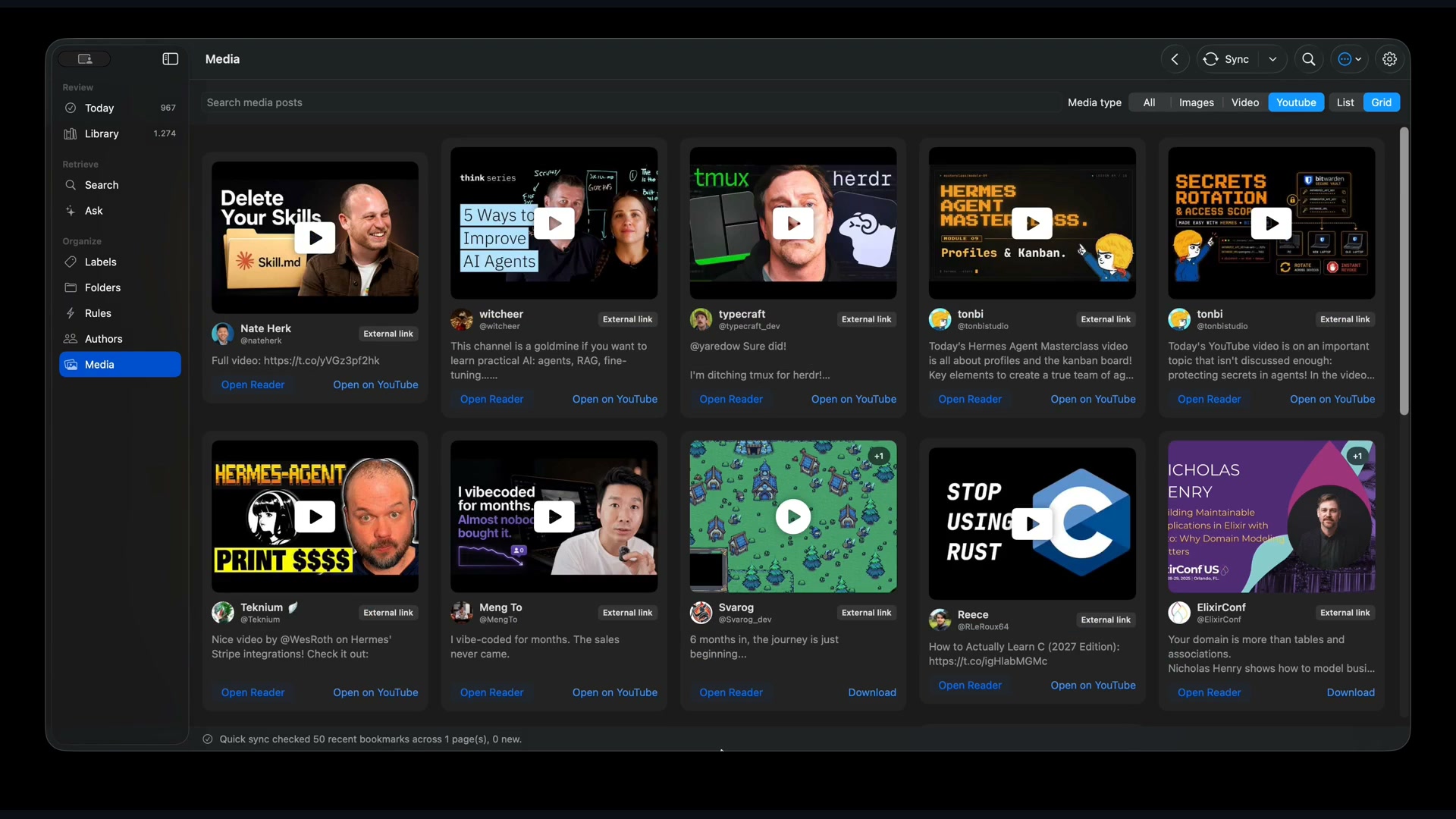The image size is (1456, 819).
Task: Download the Svarog post media
Action: [x=872, y=693]
